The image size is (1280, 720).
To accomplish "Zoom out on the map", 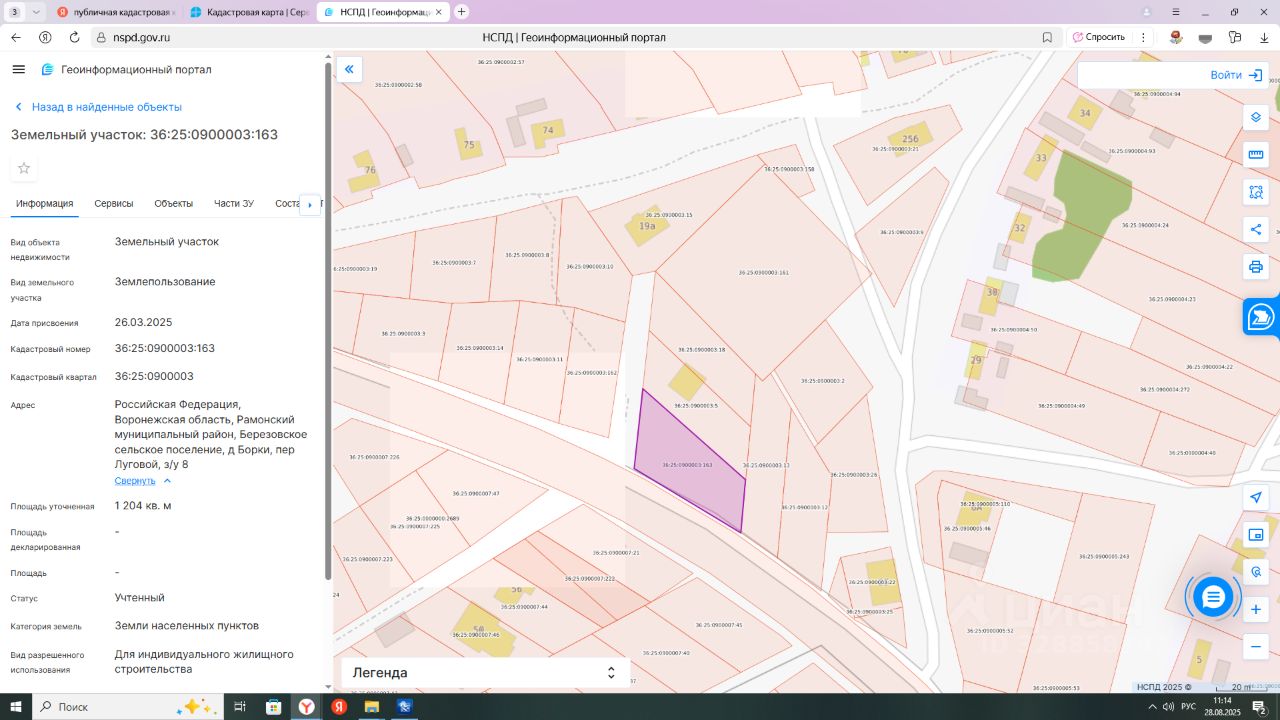I will tap(1256, 647).
